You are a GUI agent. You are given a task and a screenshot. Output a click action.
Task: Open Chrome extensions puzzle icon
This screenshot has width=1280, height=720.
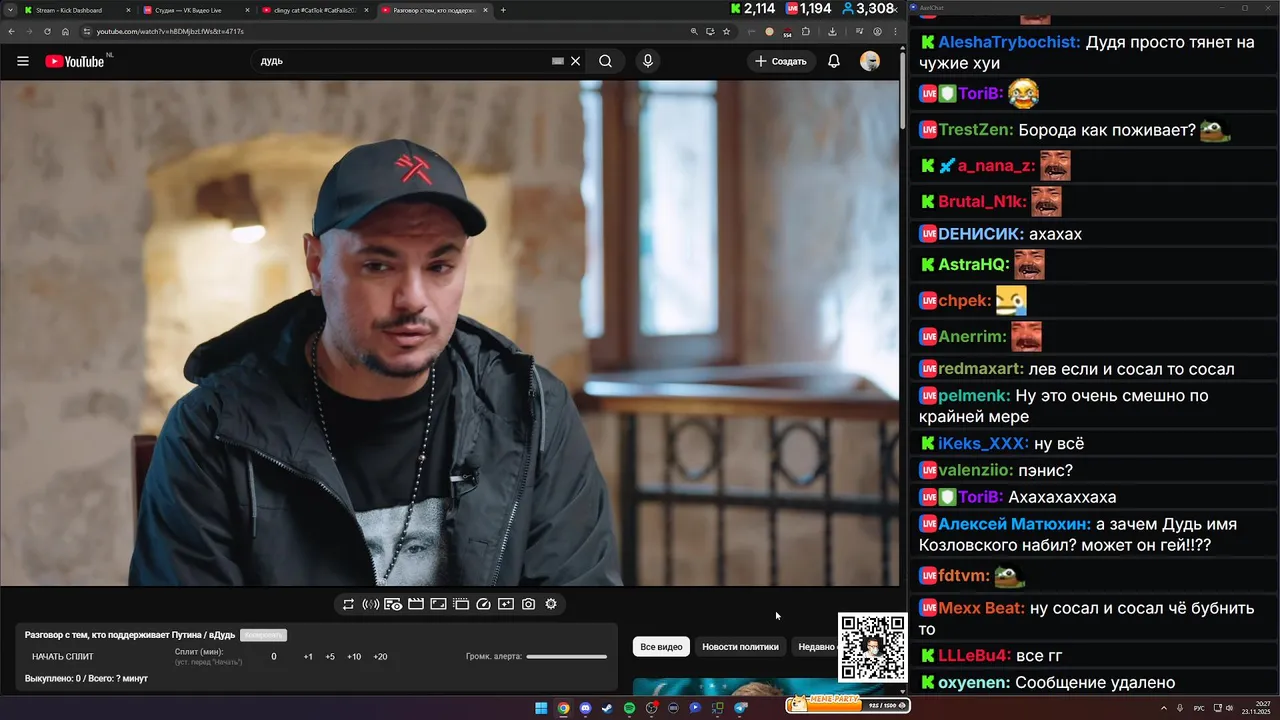tap(806, 31)
